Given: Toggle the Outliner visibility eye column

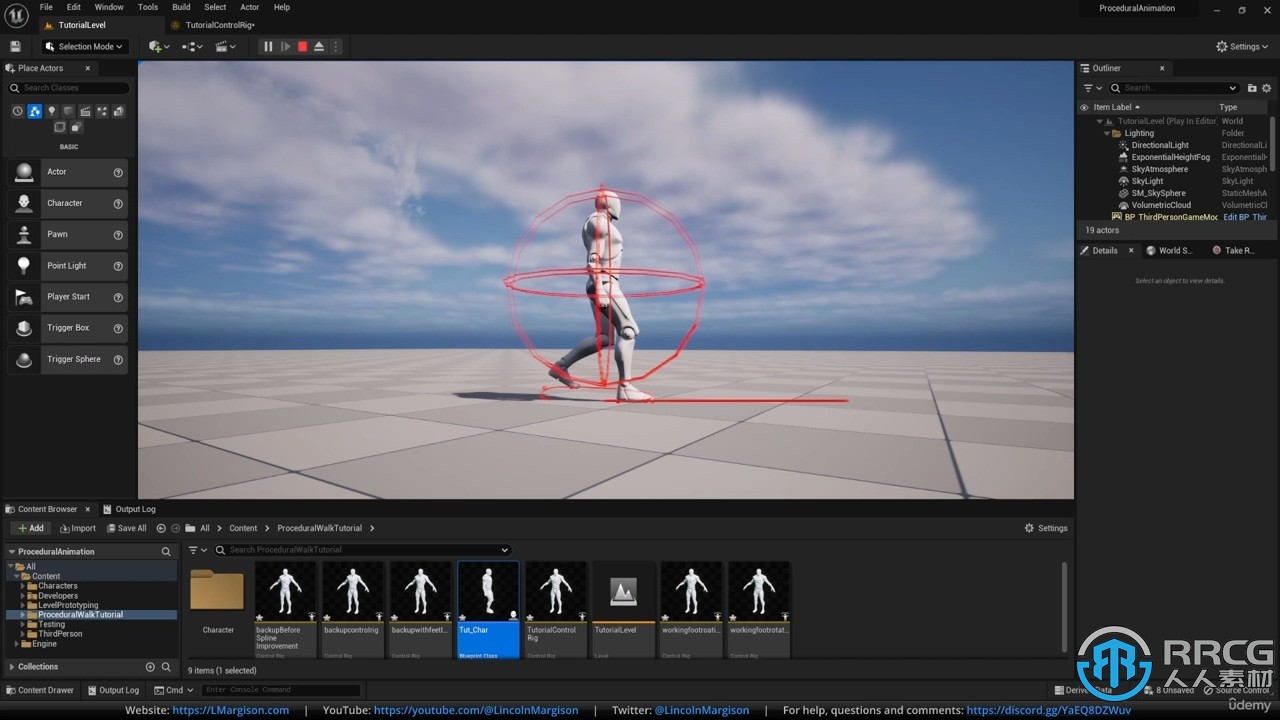Looking at the screenshot, I should pos(1084,108).
